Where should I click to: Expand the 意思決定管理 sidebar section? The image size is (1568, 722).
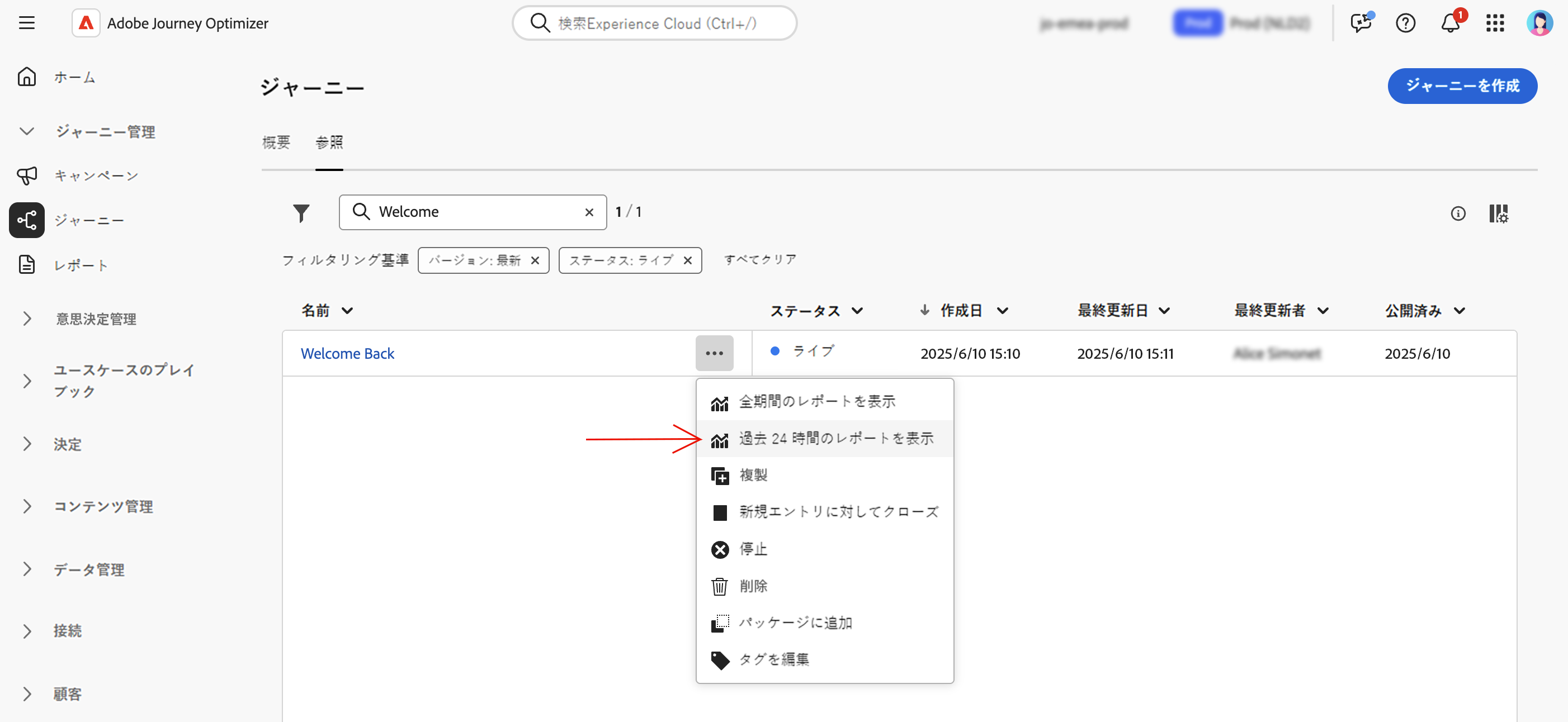point(27,319)
